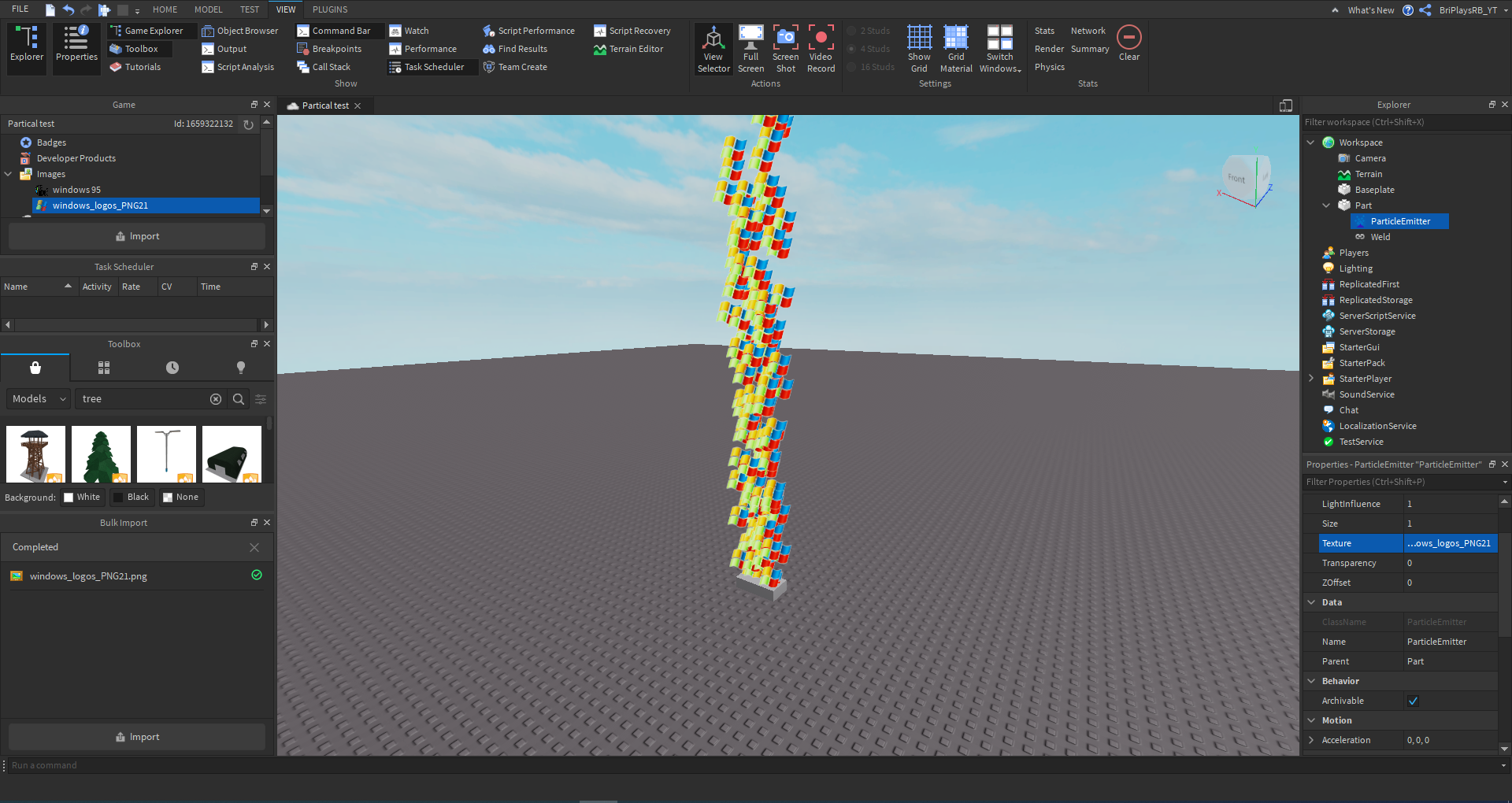This screenshot has height=803, width=1512.
Task: Click Import in the Game panel
Action: (137, 236)
